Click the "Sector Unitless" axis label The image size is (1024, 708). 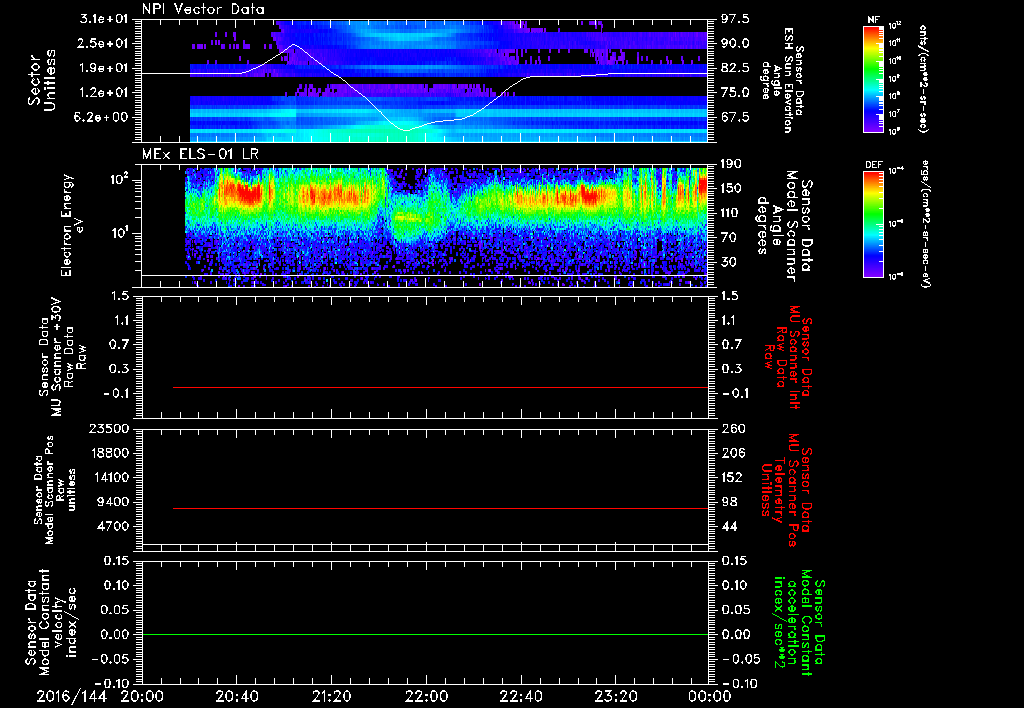(41, 80)
